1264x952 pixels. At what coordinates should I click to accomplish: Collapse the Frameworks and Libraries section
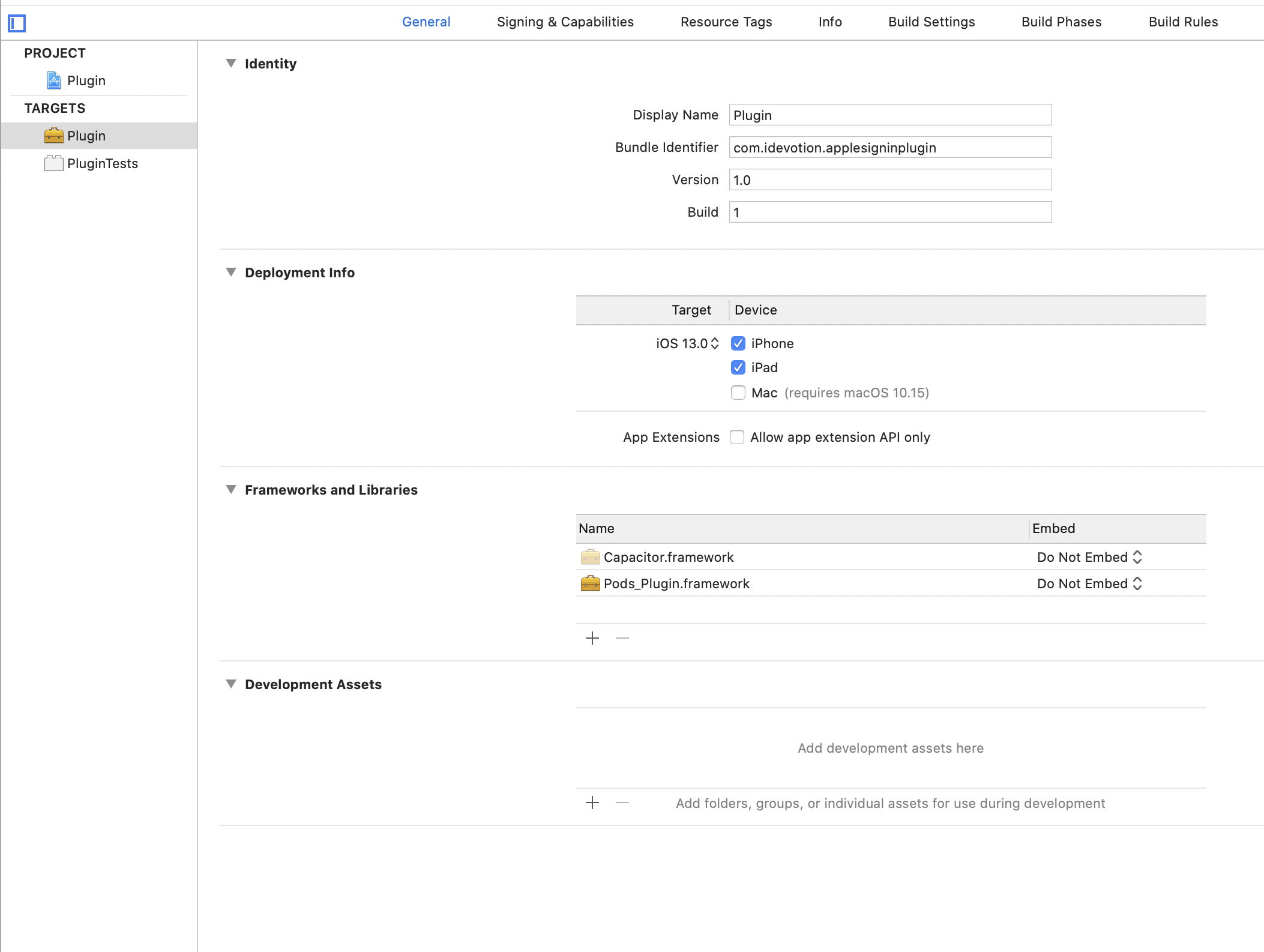(231, 489)
